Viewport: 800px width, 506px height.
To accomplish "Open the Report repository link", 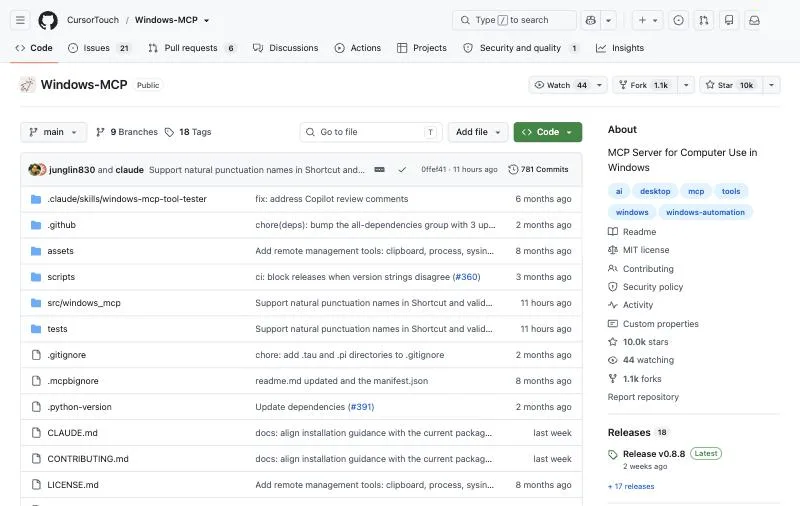I will 643,397.
